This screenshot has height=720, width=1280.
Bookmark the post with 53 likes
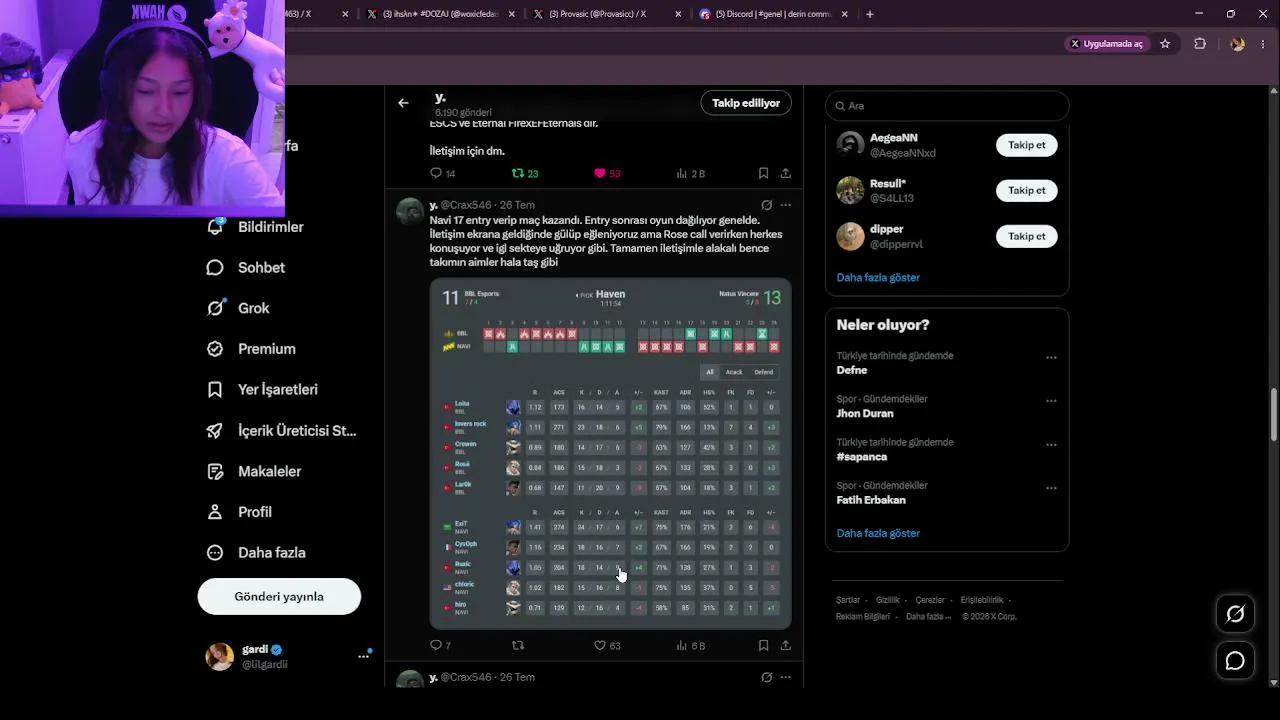point(763,173)
